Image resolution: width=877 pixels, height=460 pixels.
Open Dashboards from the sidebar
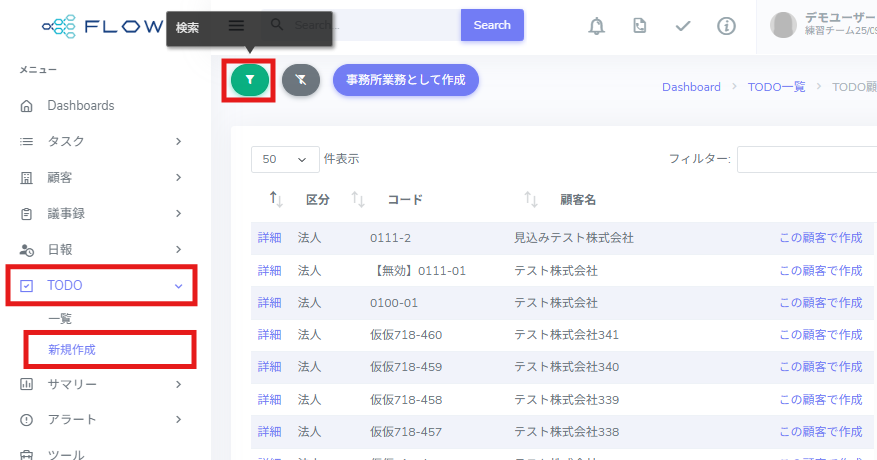click(80, 105)
